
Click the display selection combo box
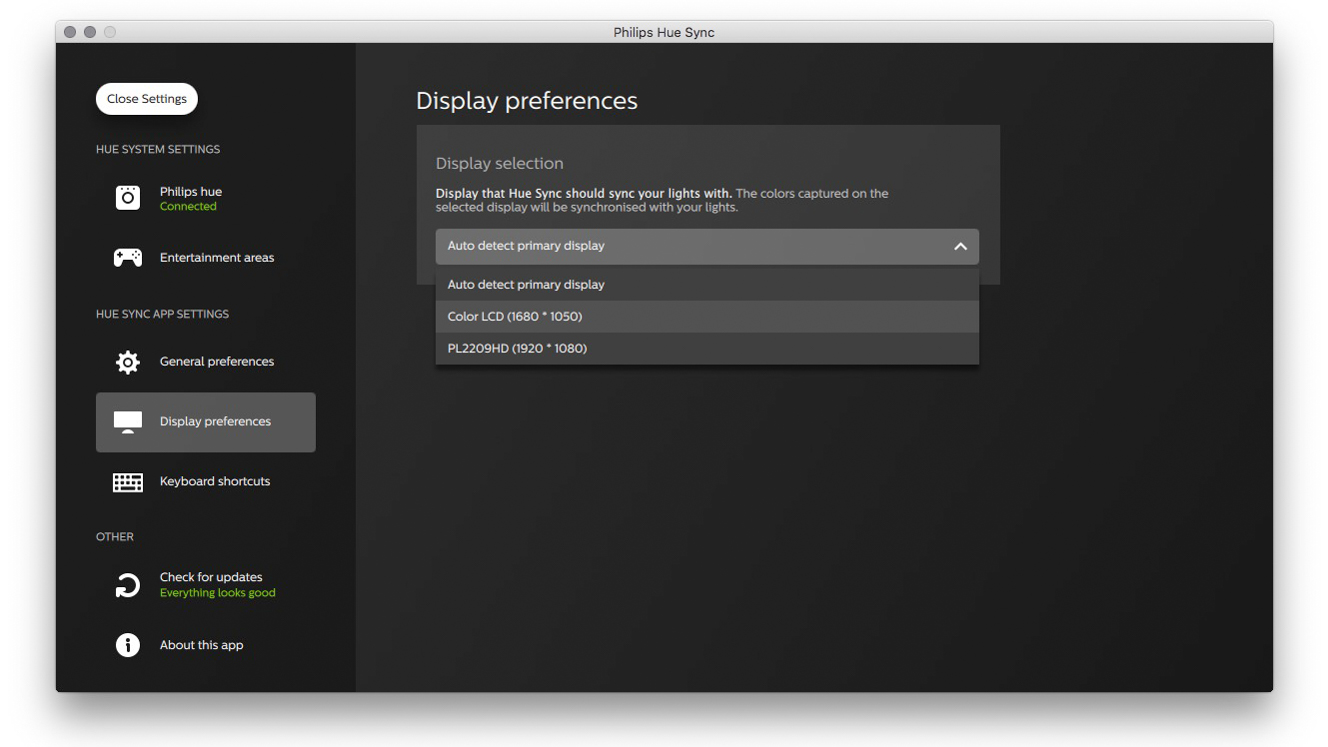tap(707, 246)
